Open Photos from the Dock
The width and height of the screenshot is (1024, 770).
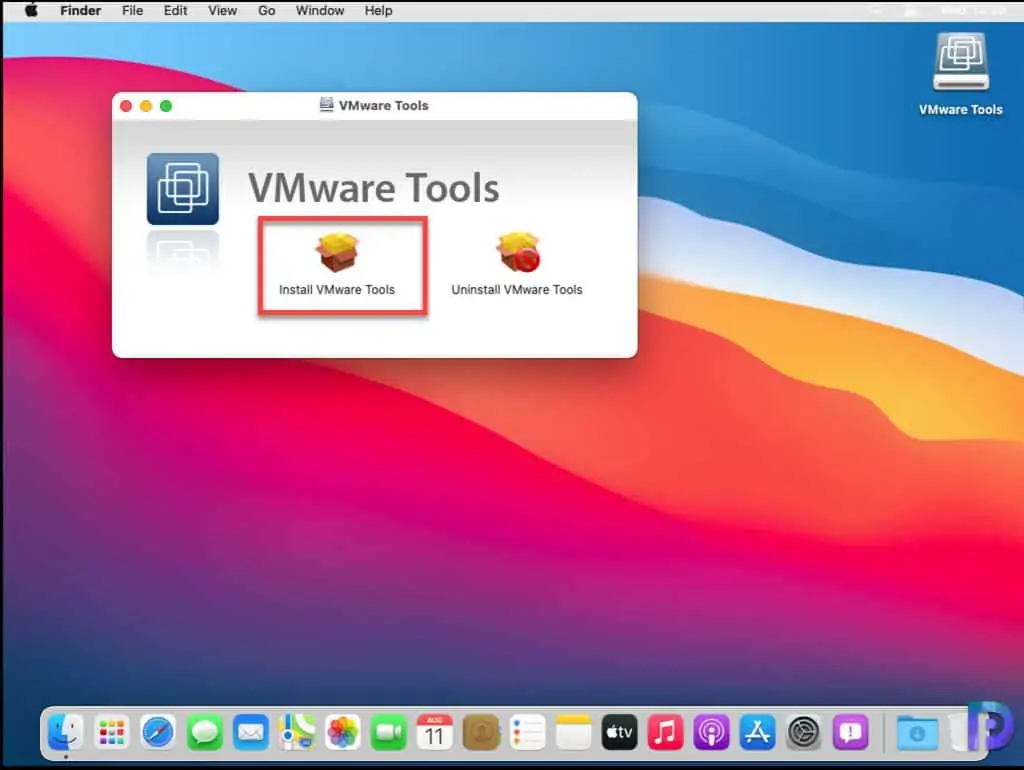pyautogui.click(x=343, y=732)
